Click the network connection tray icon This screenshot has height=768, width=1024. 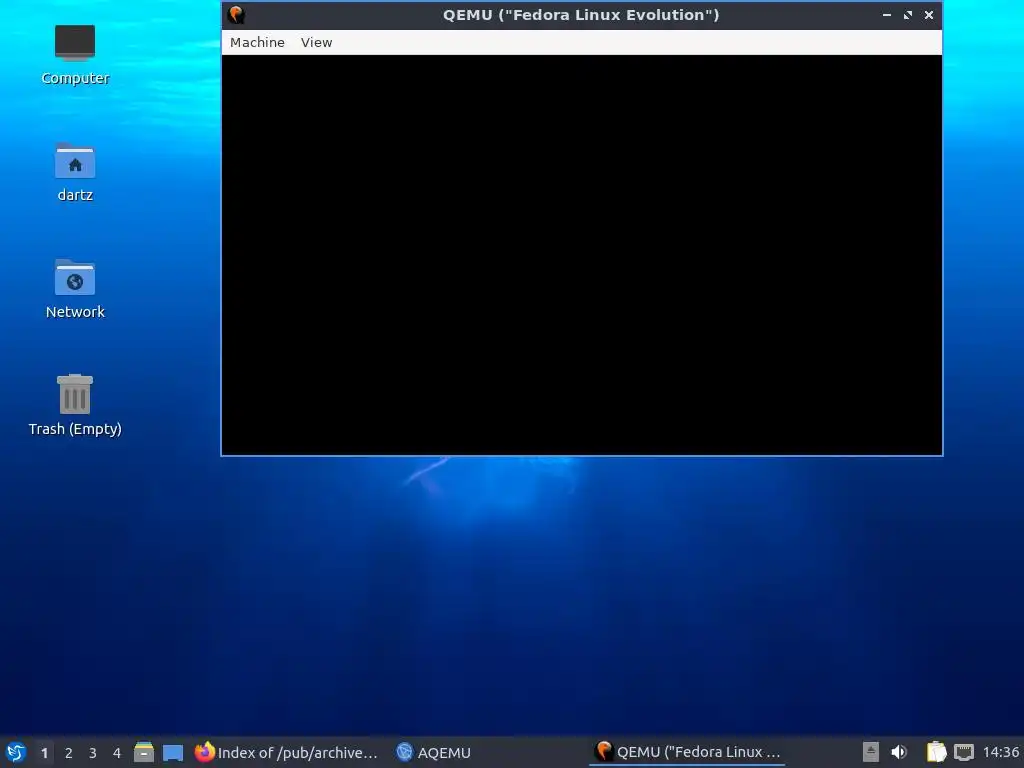tap(964, 752)
